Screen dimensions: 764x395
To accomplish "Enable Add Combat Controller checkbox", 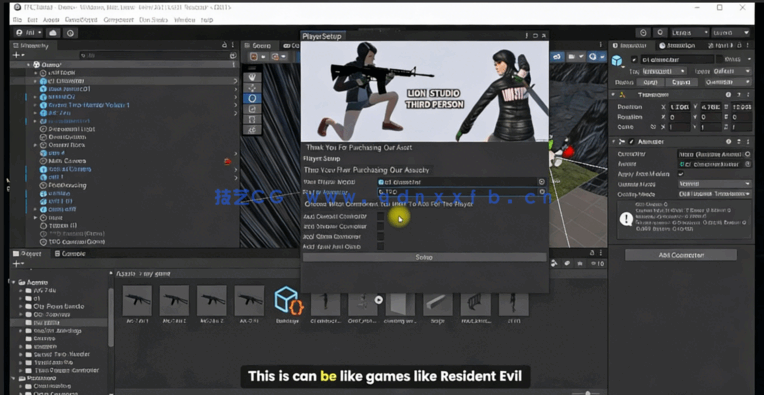I will [381, 216].
